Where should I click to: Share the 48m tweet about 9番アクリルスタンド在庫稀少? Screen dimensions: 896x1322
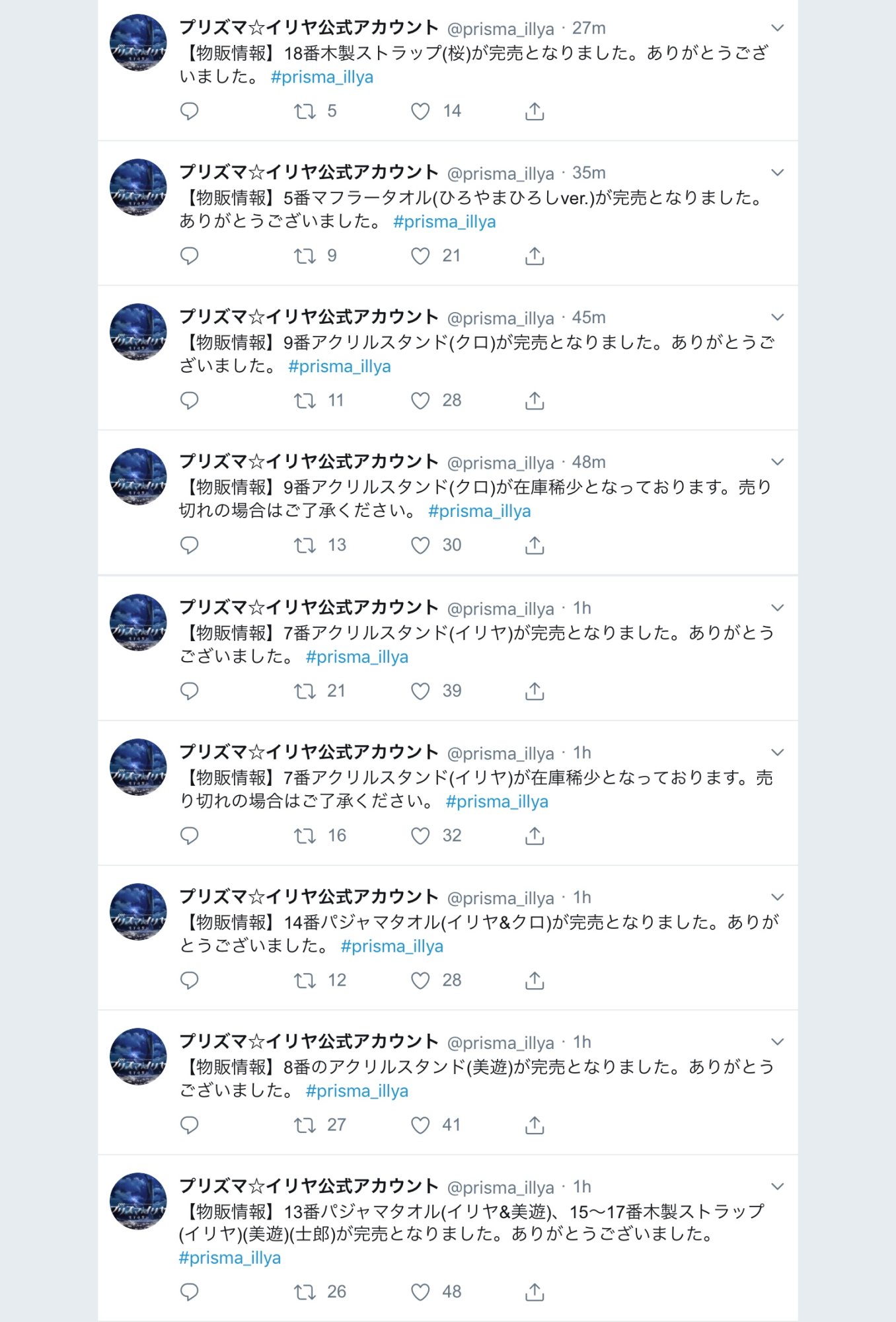coord(535,545)
